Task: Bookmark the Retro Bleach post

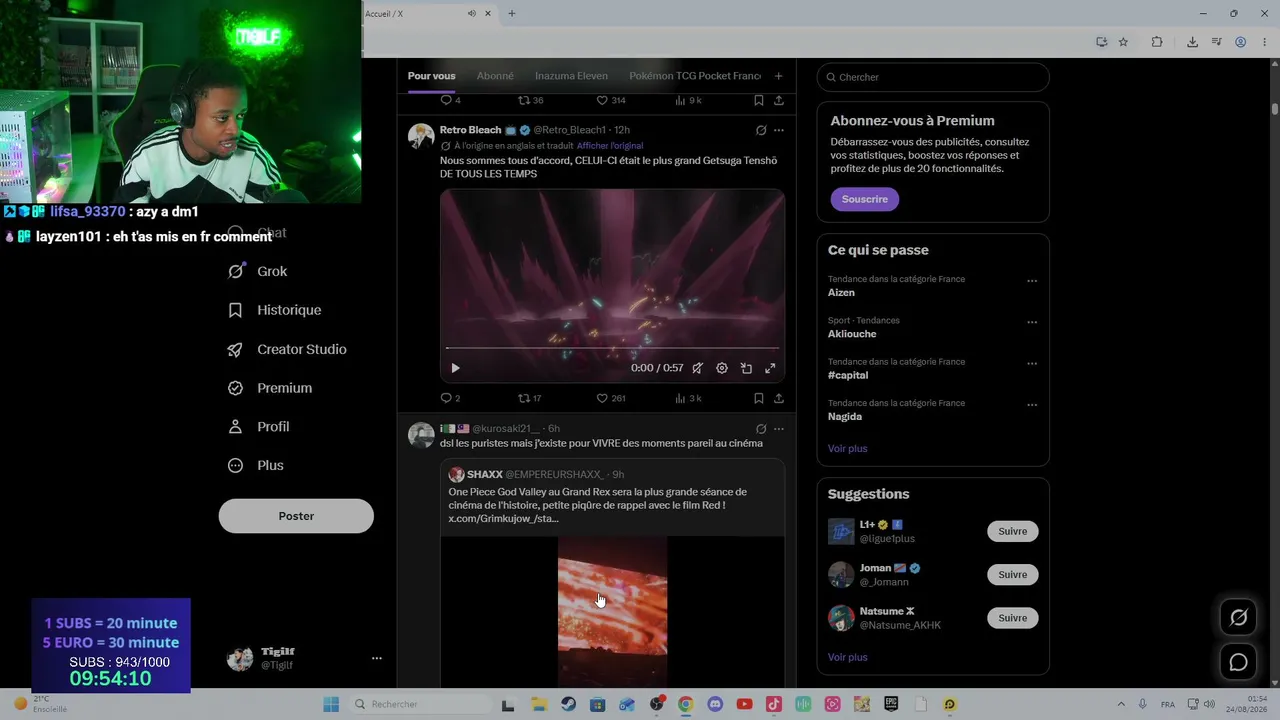Action: (759, 398)
